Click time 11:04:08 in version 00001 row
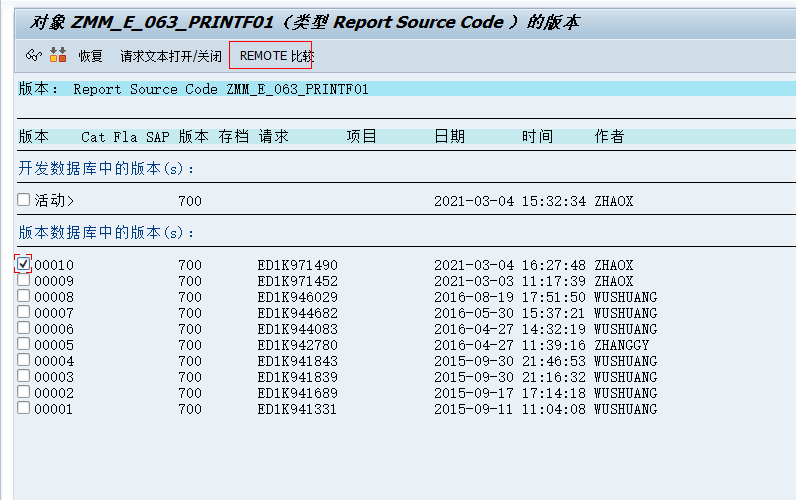 [554, 409]
